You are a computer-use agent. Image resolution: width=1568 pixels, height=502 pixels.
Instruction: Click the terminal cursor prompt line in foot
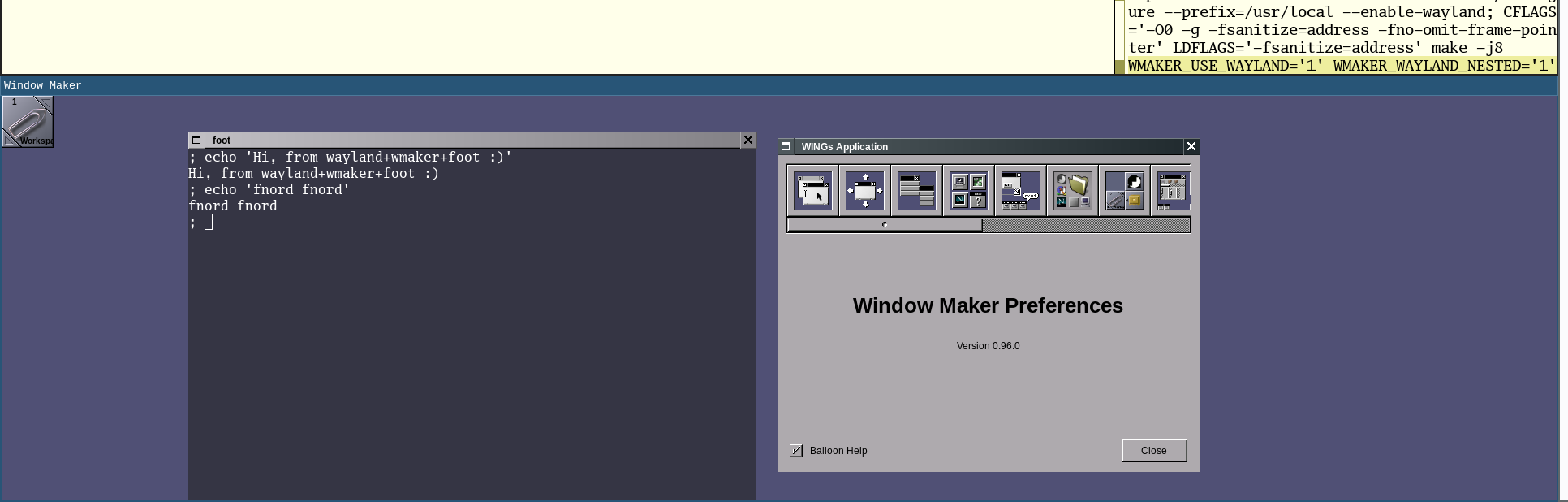pyautogui.click(x=200, y=222)
